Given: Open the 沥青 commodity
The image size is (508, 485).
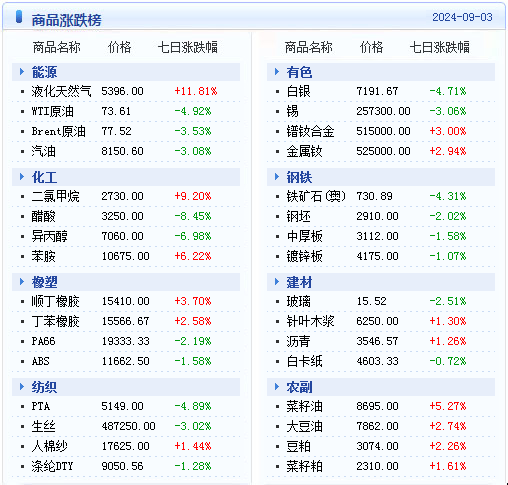Looking at the screenshot, I should pos(299,341).
